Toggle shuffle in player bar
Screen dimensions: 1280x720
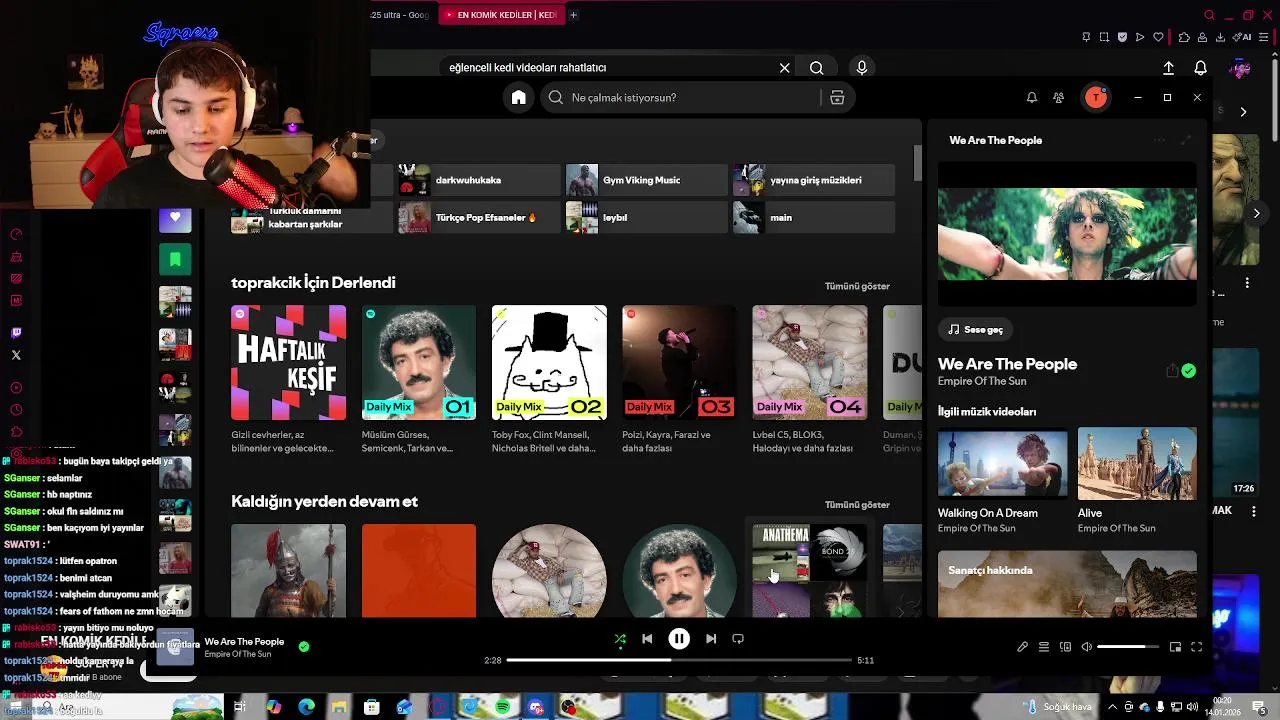click(x=620, y=639)
